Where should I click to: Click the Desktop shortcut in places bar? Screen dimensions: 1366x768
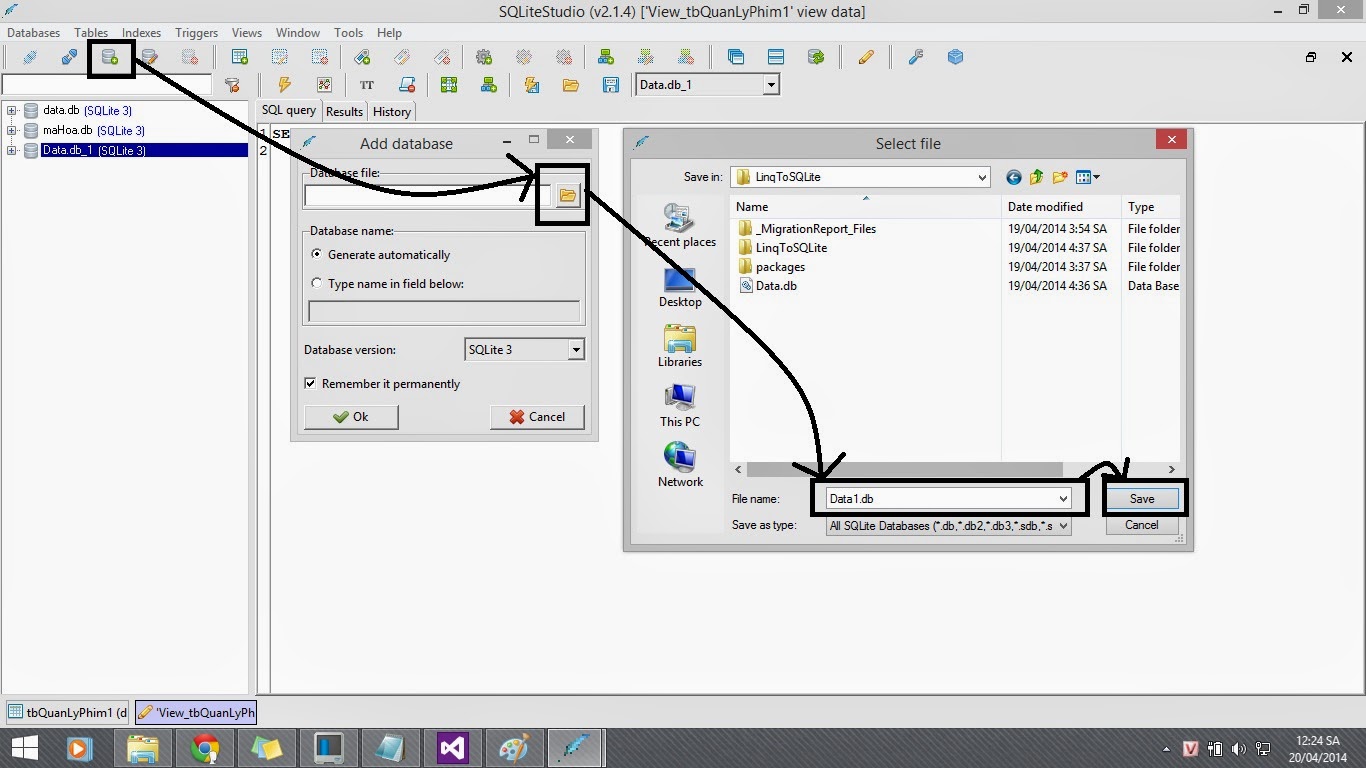pos(680,287)
